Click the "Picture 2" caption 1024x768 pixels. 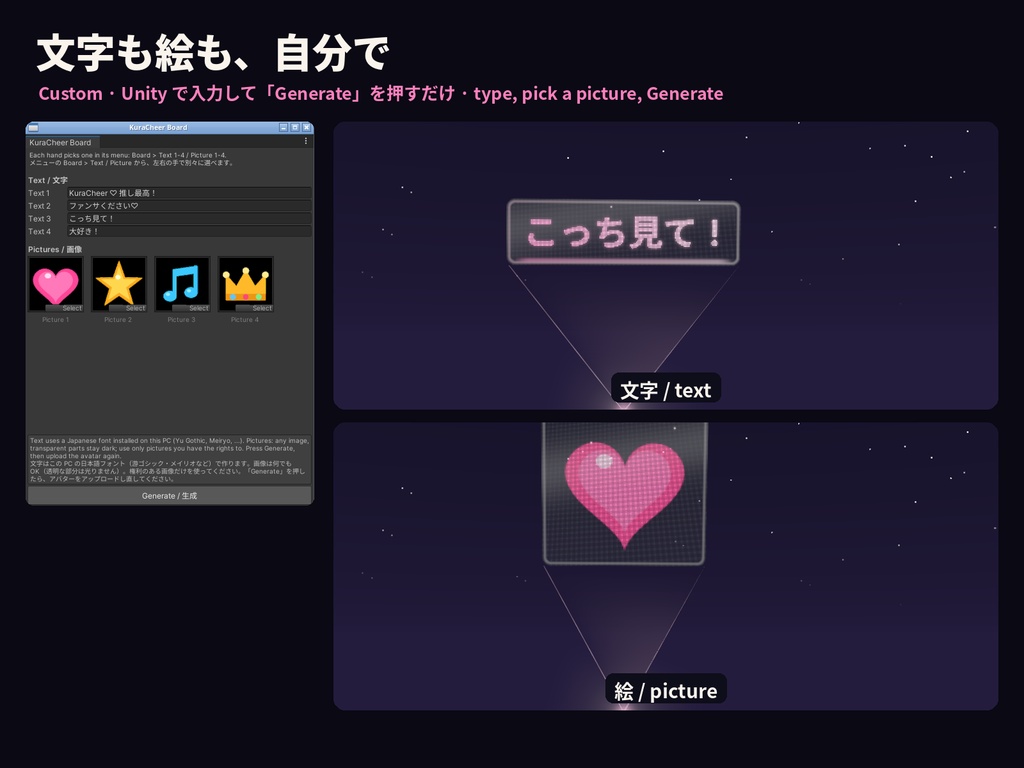click(118, 319)
